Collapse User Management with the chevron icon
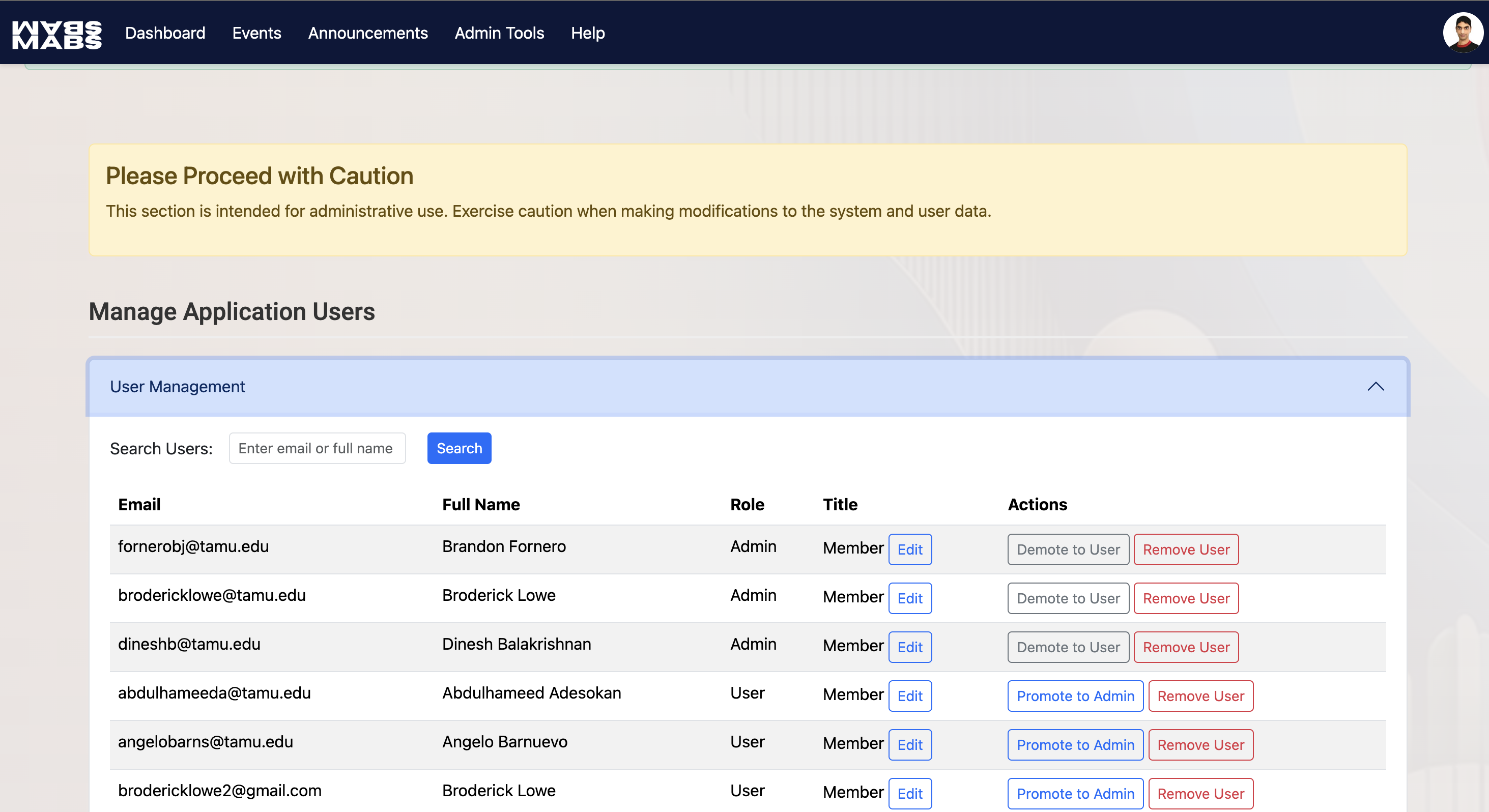This screenshot has height=812, width=1489. click(x=1375, y=387)
